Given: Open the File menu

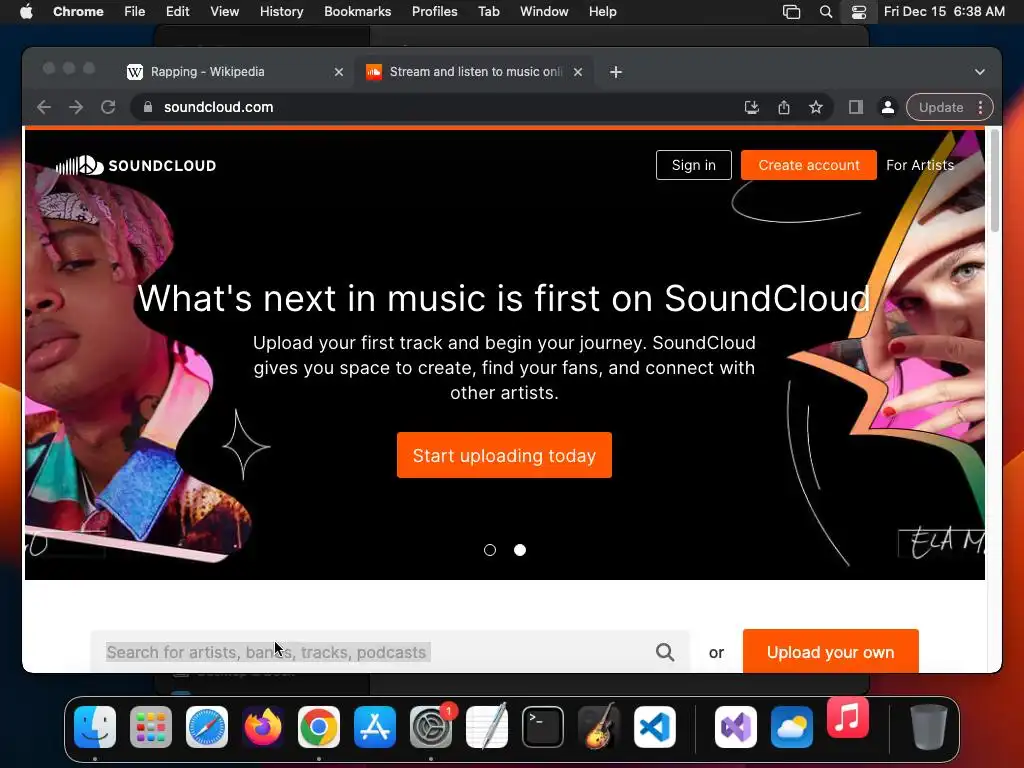Looking at the screenshot, I should (x=135, y=12).
